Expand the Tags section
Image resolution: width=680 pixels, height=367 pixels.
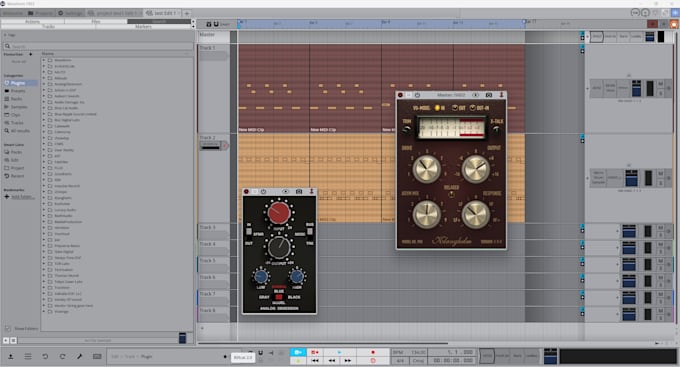(10, 35)
